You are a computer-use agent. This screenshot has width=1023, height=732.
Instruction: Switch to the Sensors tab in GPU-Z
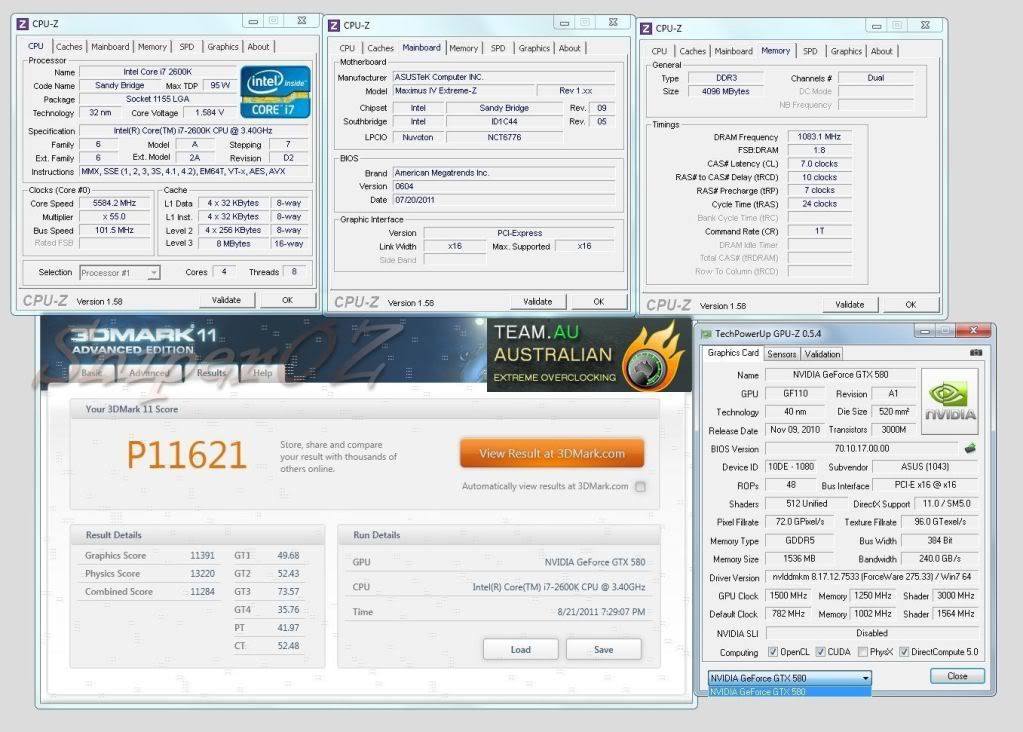[x=782, y=353]
